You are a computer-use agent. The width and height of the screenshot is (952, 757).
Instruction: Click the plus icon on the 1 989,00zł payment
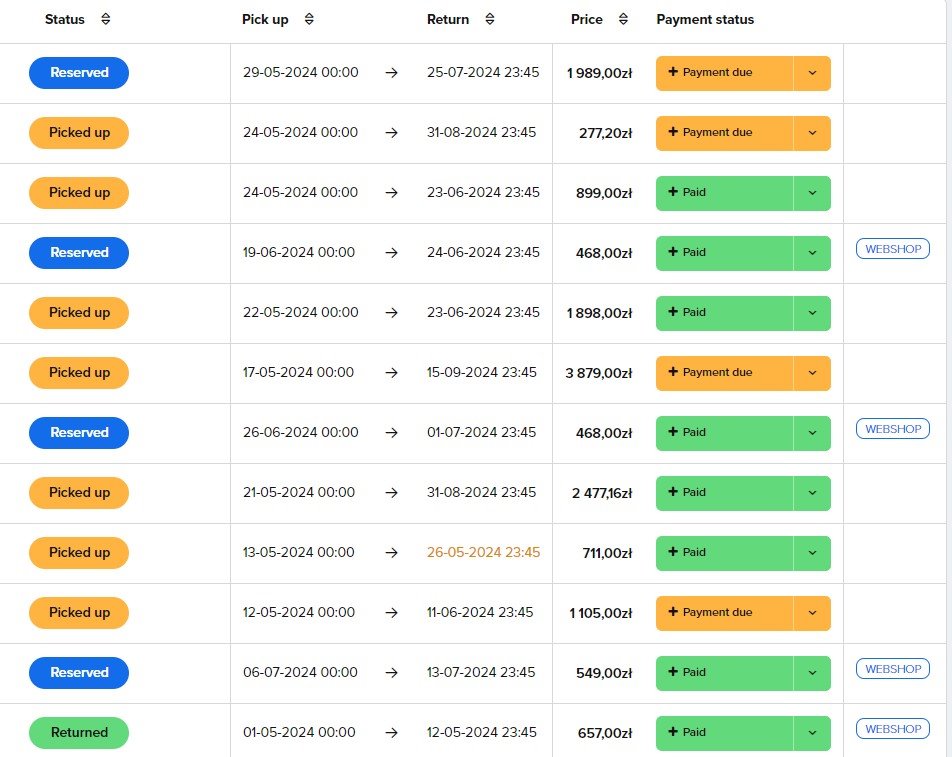point(673,72)
